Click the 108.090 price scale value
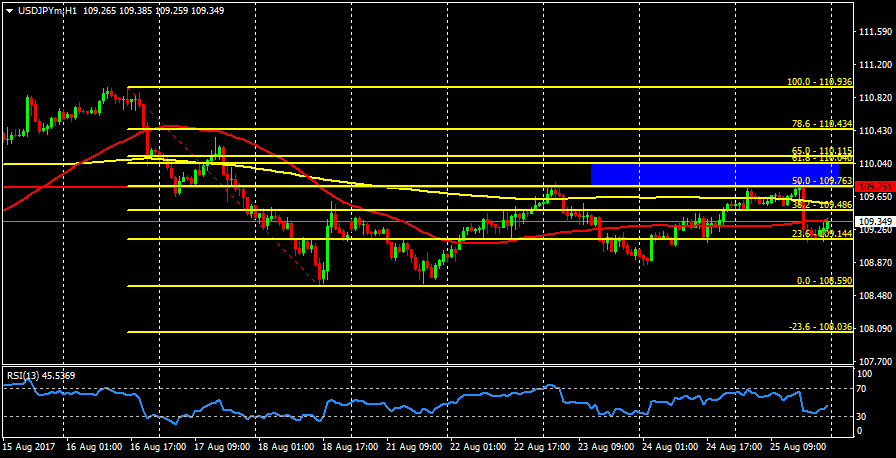This screenshot has height=458, width=896. coord(875,328)
